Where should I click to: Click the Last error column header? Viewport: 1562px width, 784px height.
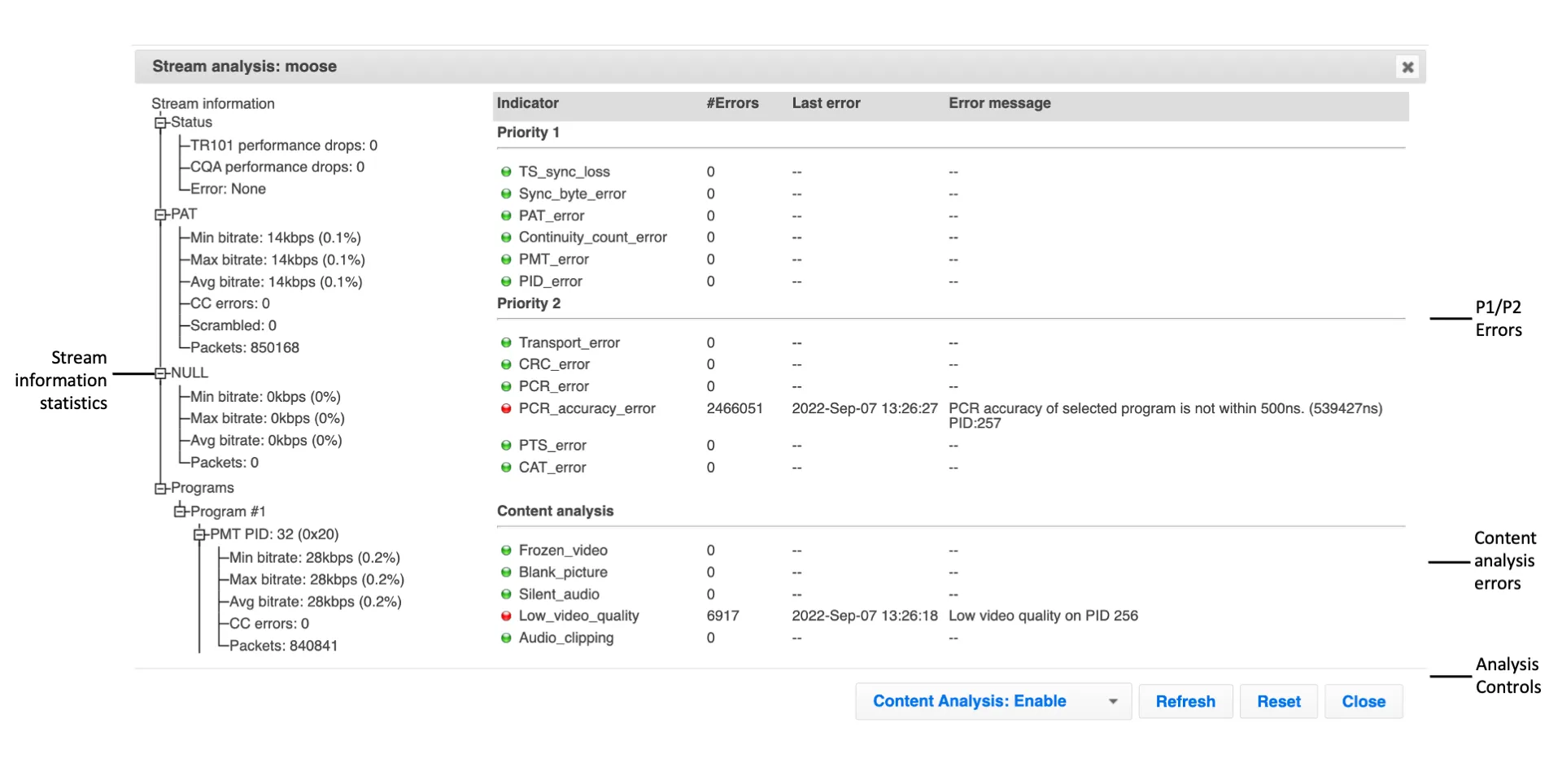point(826,103)
